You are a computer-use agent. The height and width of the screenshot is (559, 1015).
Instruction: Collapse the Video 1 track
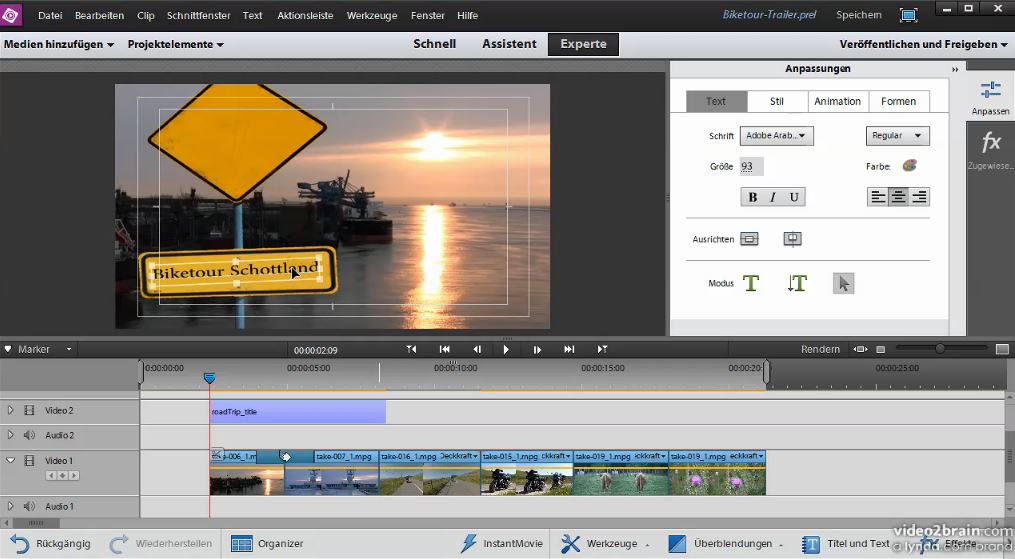pyautogui.click(x=10, y=460)
